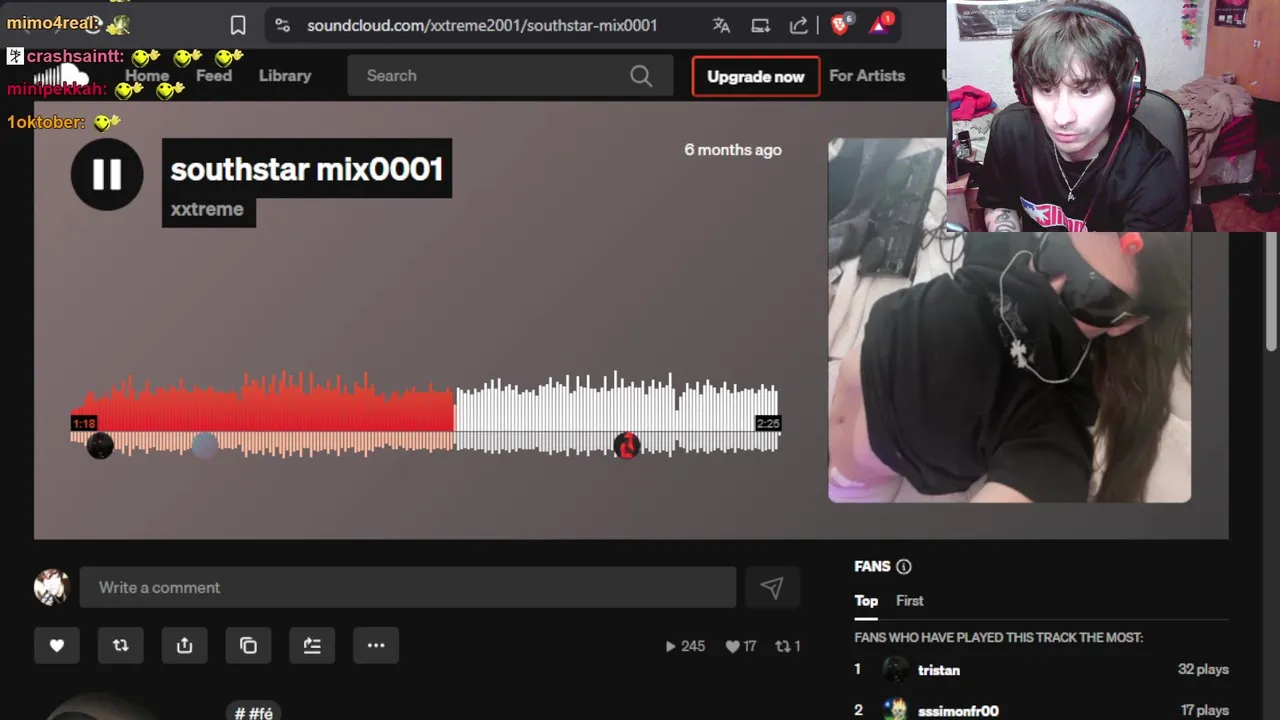
Task: Click Upgrade now button
Action: (x=756, y=76)
